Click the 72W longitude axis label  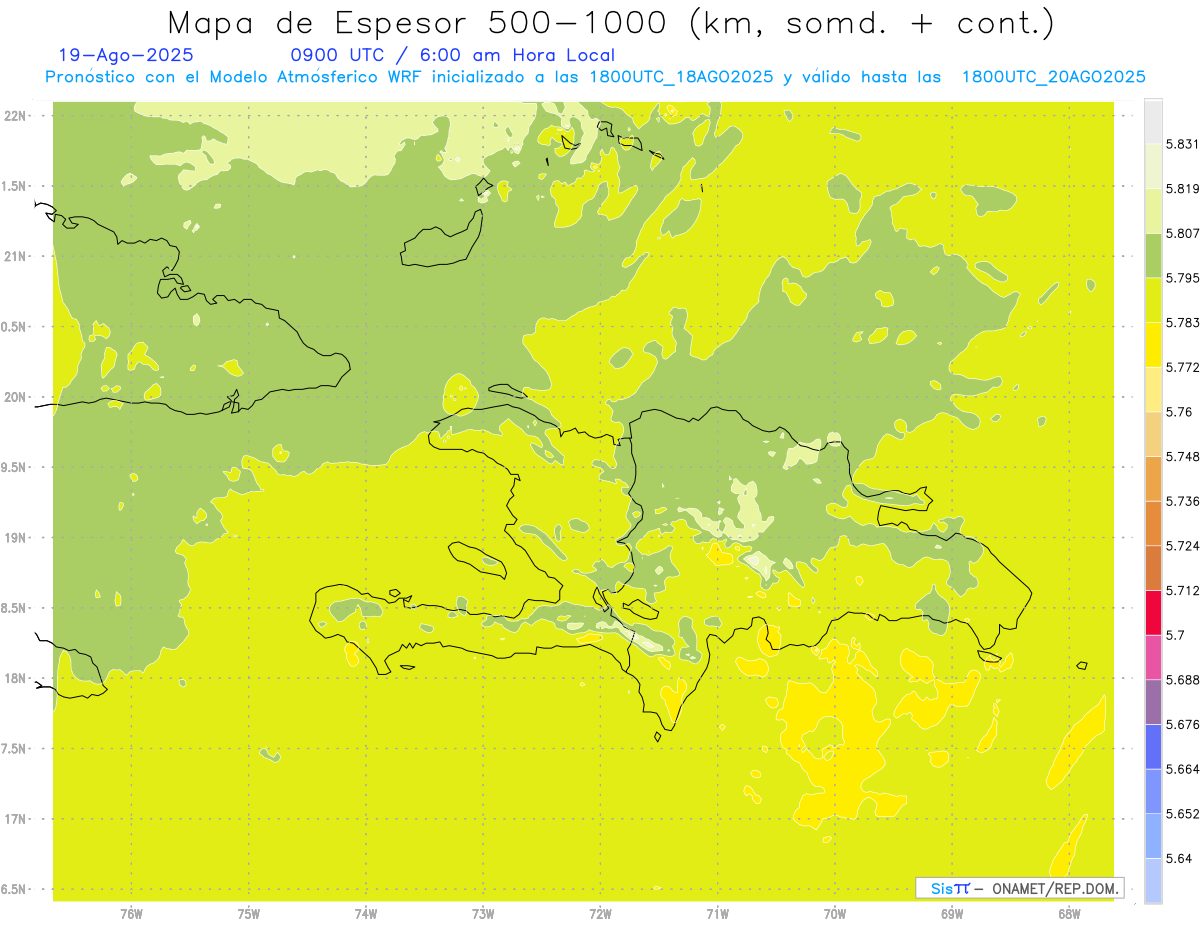tap(600, 914)
